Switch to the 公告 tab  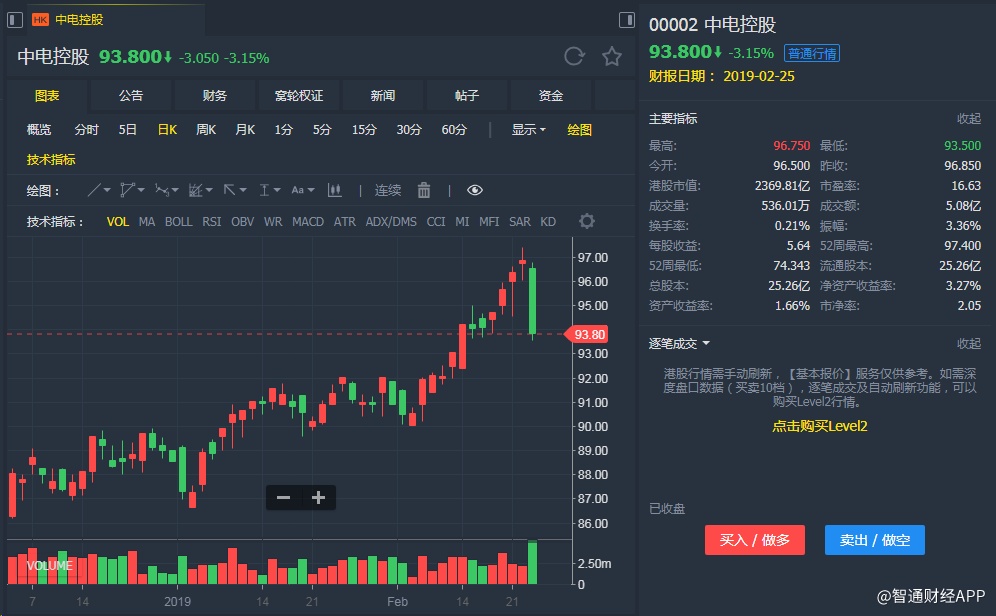(x=131, y=96)
